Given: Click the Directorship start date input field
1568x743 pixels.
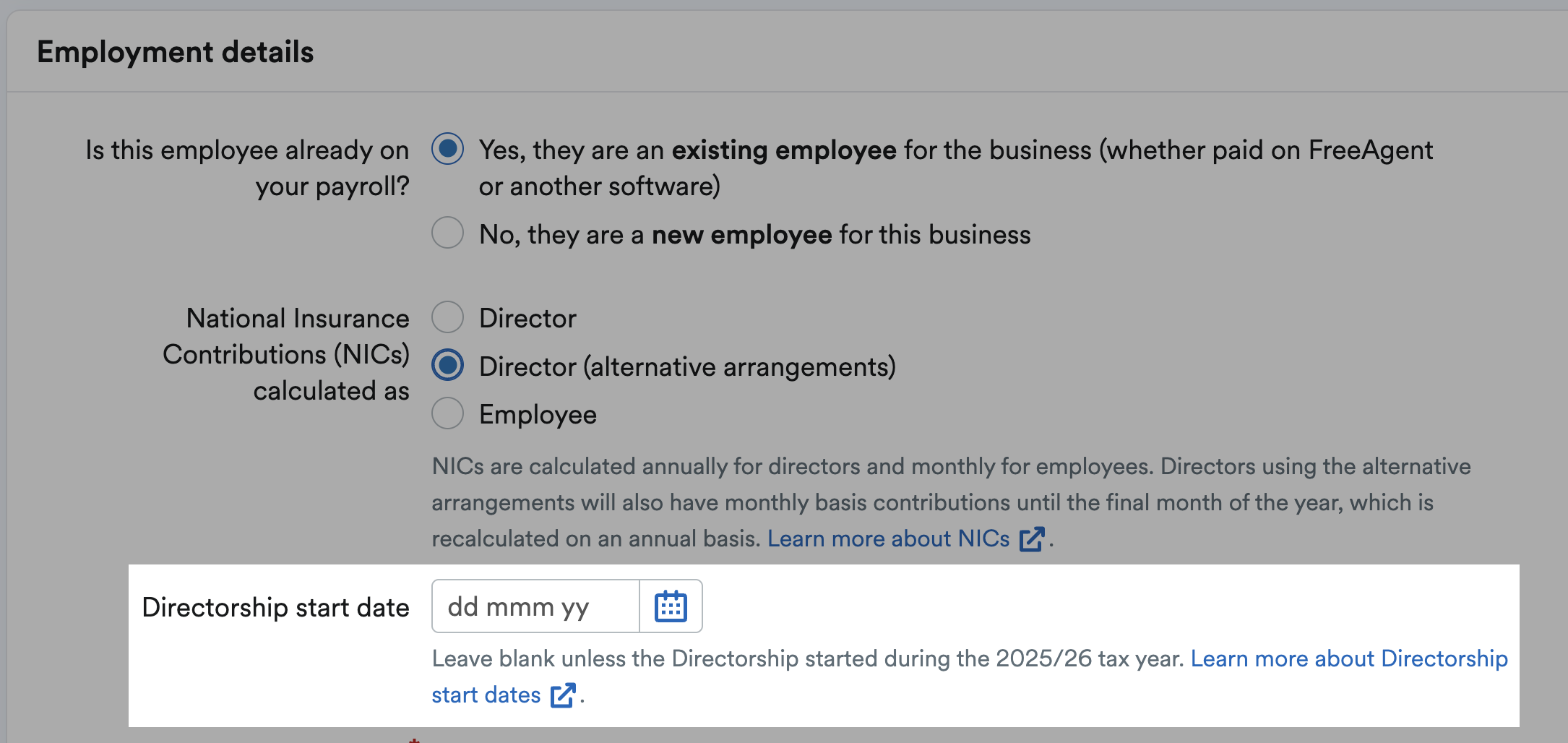Looking at the screenshot, I should point(535,606).
